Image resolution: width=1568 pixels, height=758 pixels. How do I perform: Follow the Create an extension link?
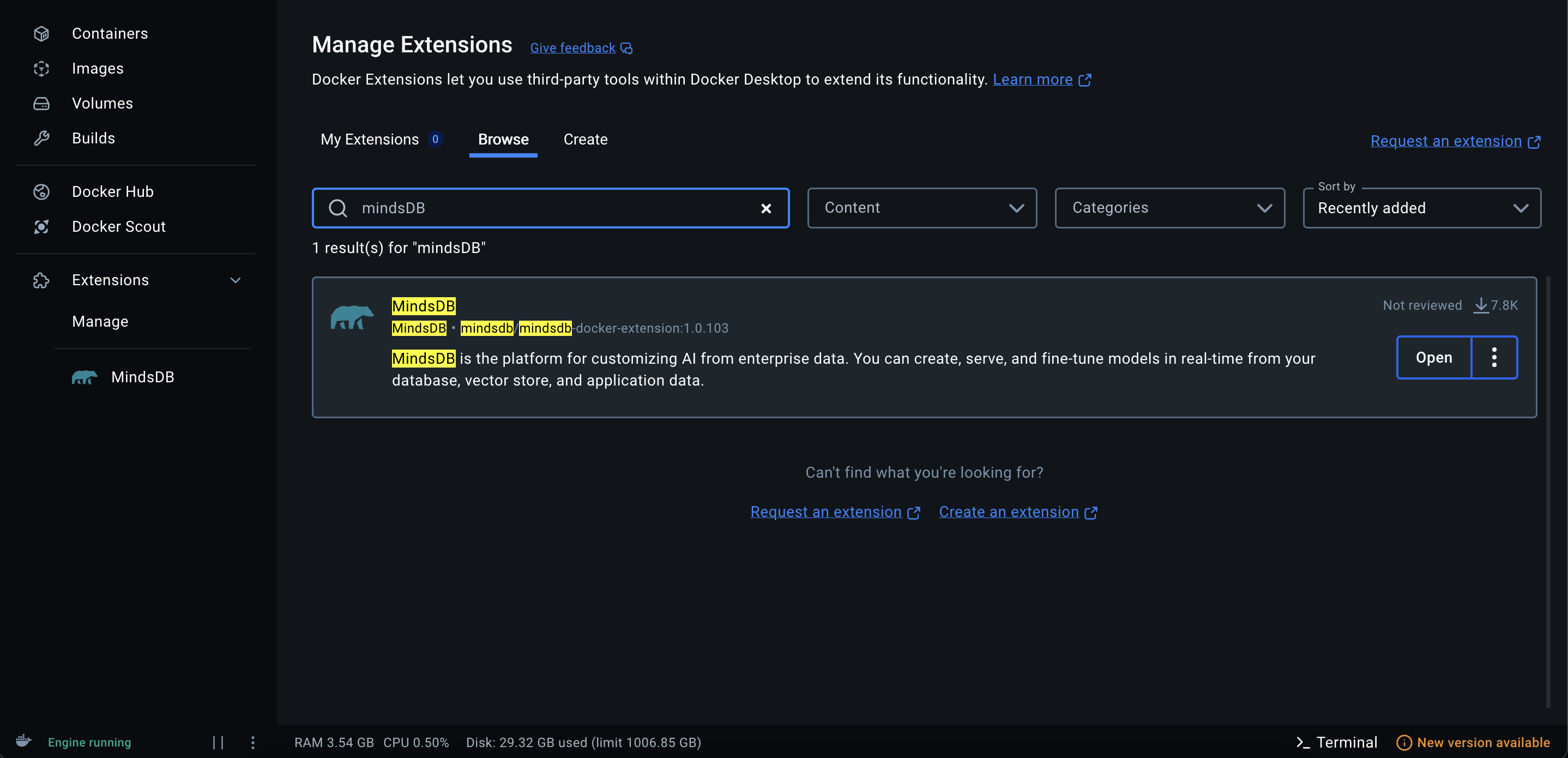click(x=1009, y=512)
